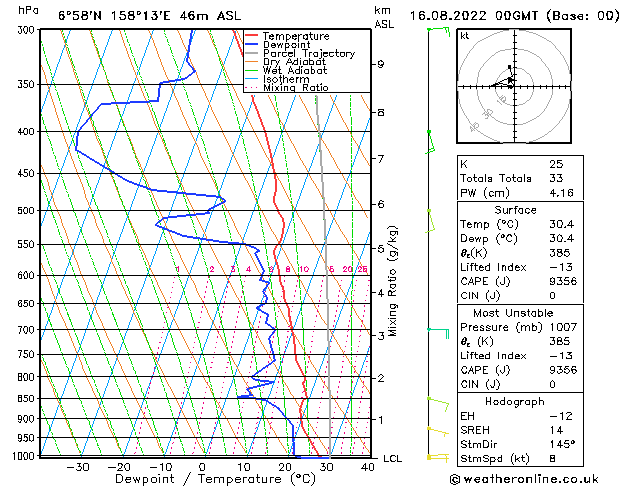This screenshot has width=629, height=486.
Task: Select the Temperature legend entry
Action: coord(296,36)
